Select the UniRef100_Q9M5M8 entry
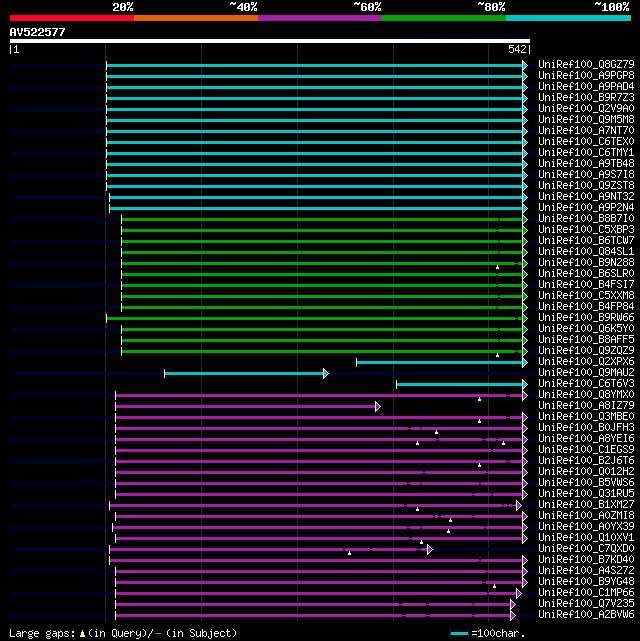The height and width of the screenshot is (641, 640). [586, 120]
